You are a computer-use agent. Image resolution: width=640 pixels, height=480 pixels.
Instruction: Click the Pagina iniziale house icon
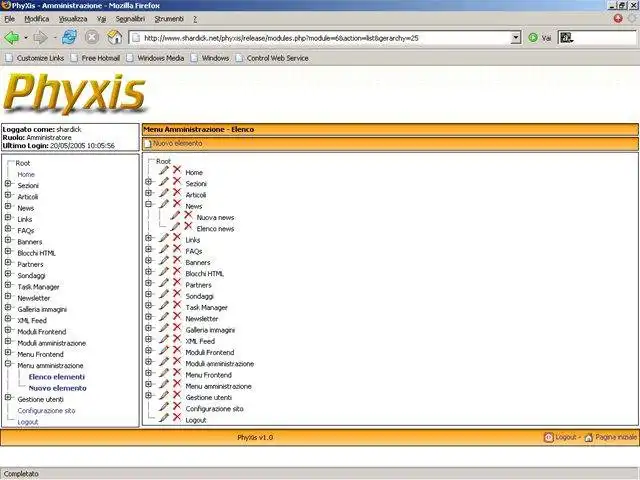tap(589, 438)
